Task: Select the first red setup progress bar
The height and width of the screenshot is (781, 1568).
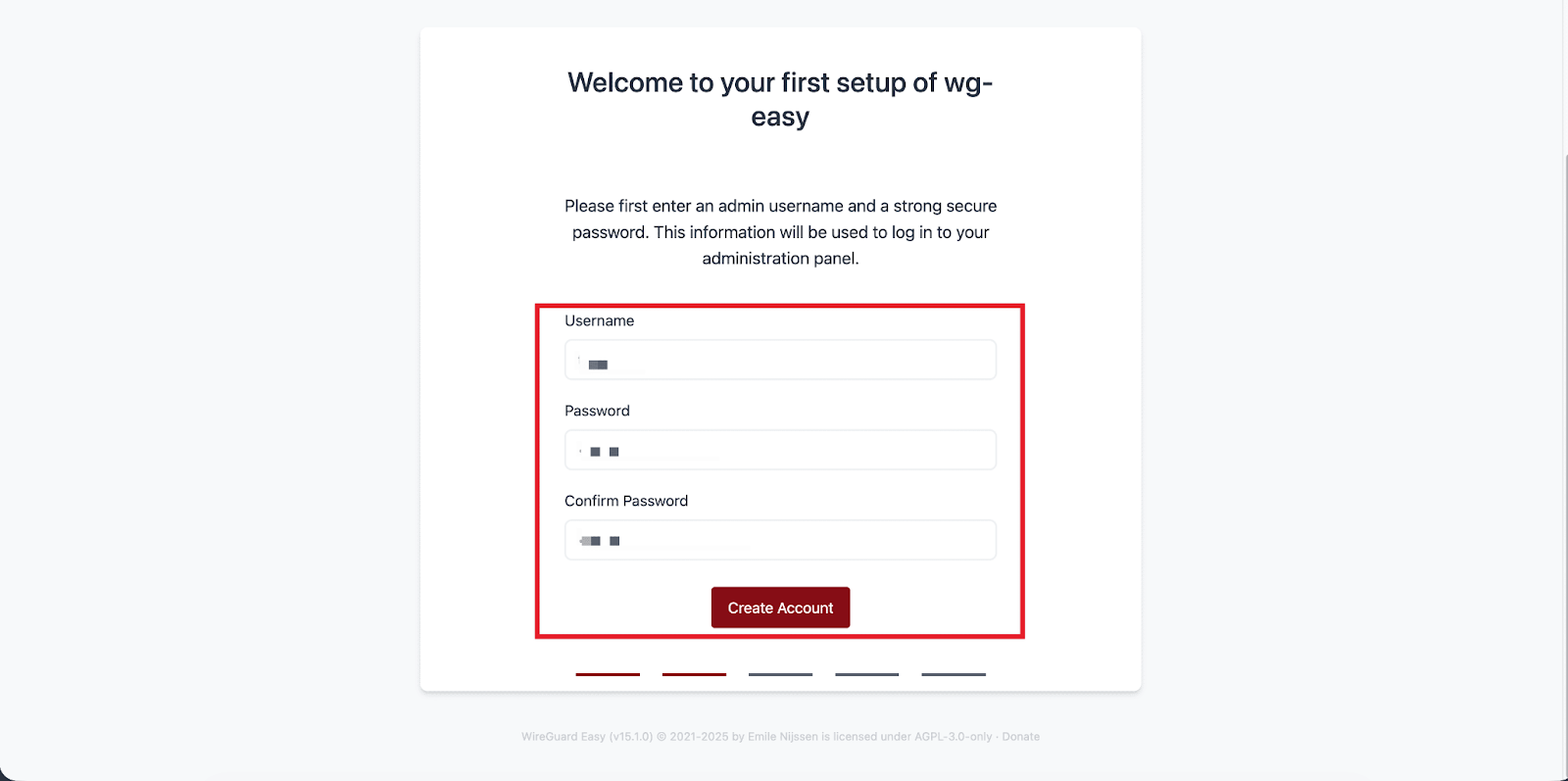Action: click(608, 675)
